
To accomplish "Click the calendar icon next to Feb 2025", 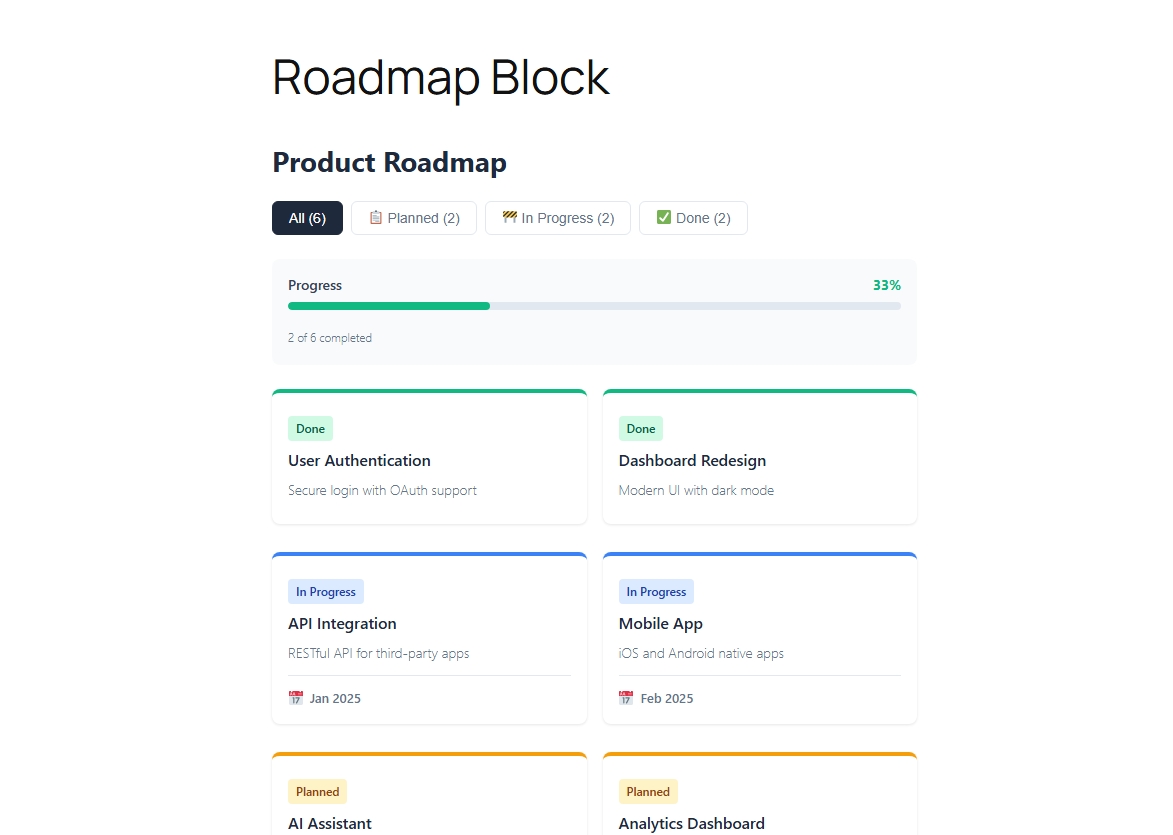I will (x=626, y=698).
